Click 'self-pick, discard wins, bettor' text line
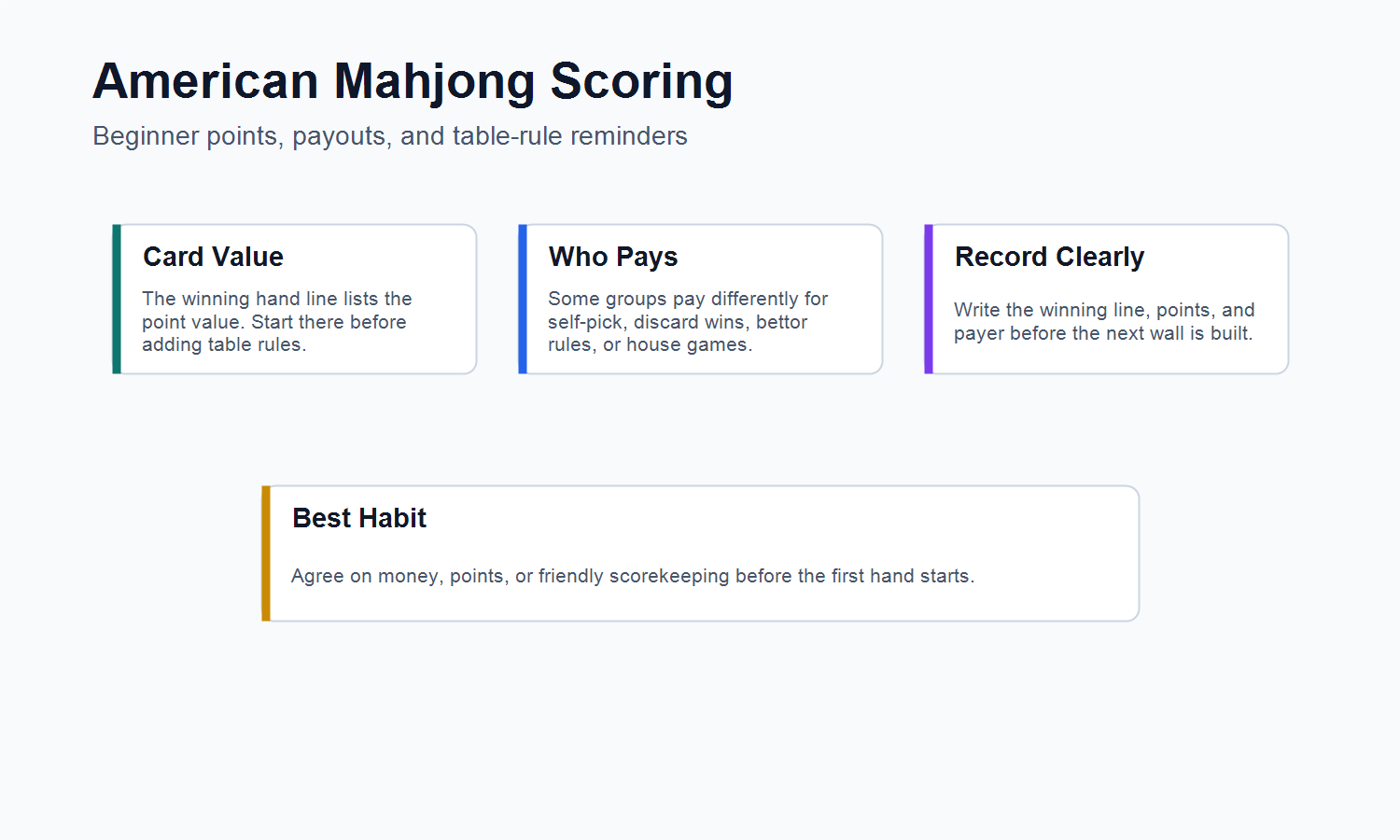This screenshot has width=1400, height=840. click(678, 322)
